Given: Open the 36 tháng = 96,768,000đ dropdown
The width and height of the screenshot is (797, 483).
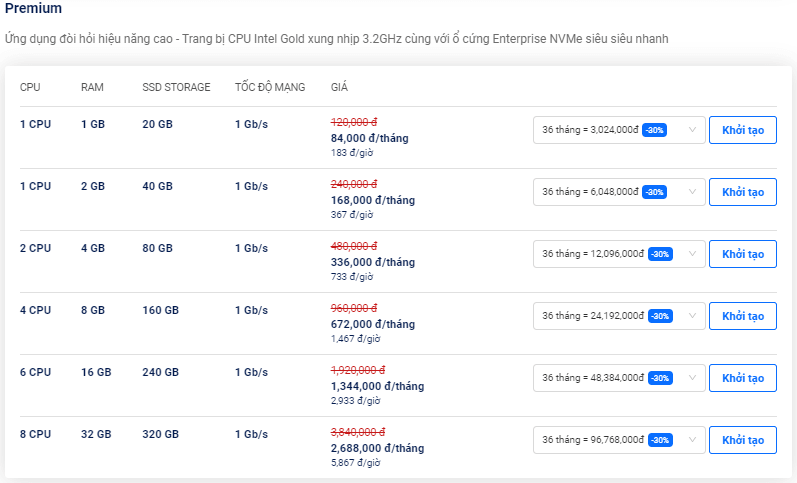Looking at the screenshot, I should coord(619,440).
